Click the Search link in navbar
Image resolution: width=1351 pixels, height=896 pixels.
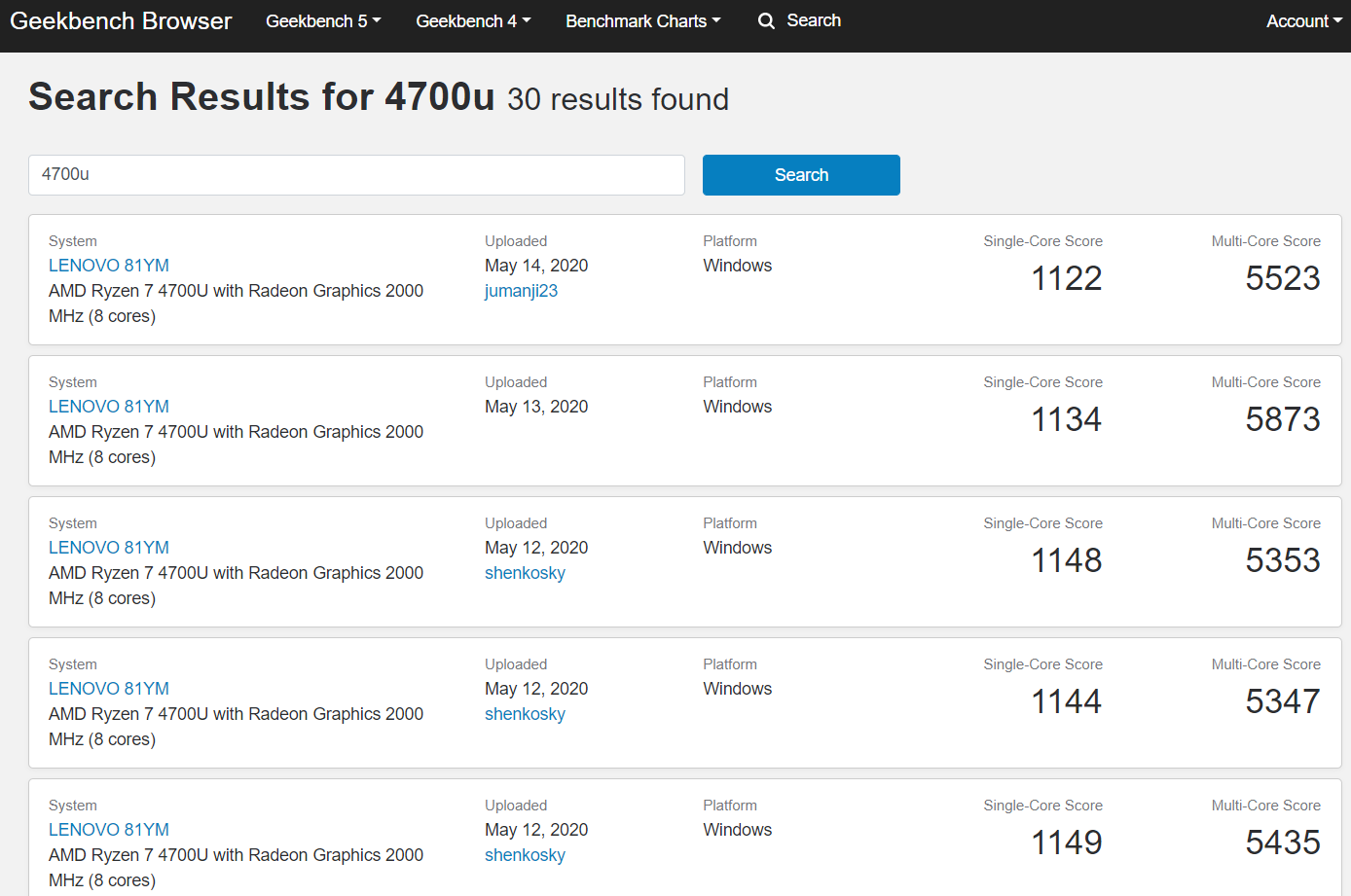tap(814, 20)
